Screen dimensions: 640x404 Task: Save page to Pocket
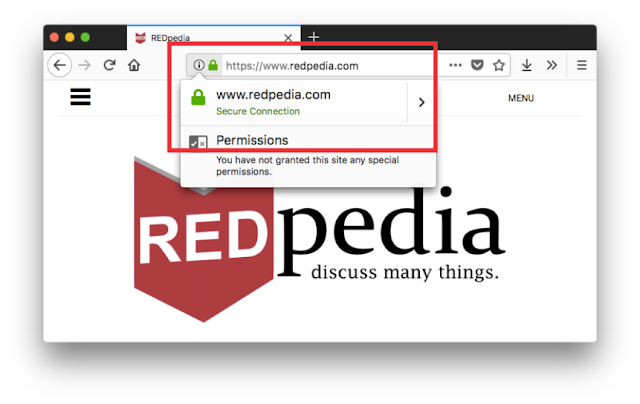477,65
